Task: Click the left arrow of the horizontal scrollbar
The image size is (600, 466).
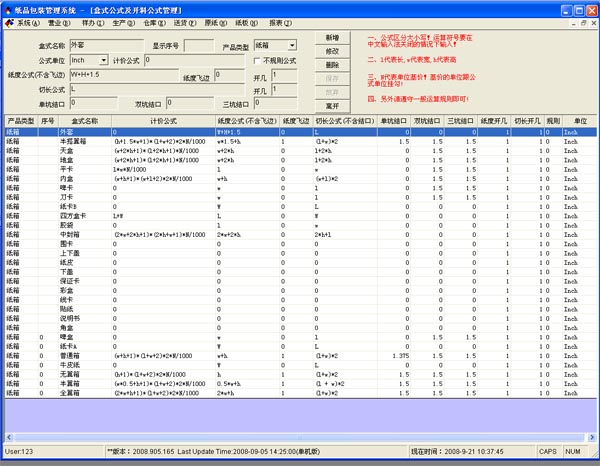Action: pyautogui.click(x=9, y=437)
